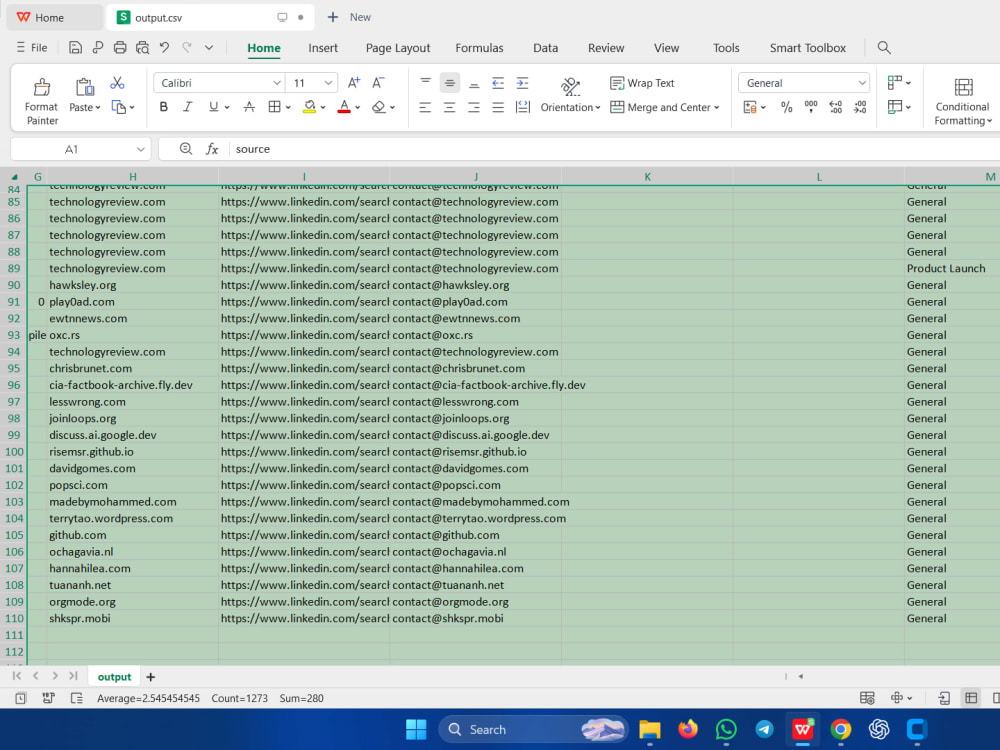The width and height of the screenshot is (1000, 750).
Task: Open Print Preview icon
Action: coord(142,47)
